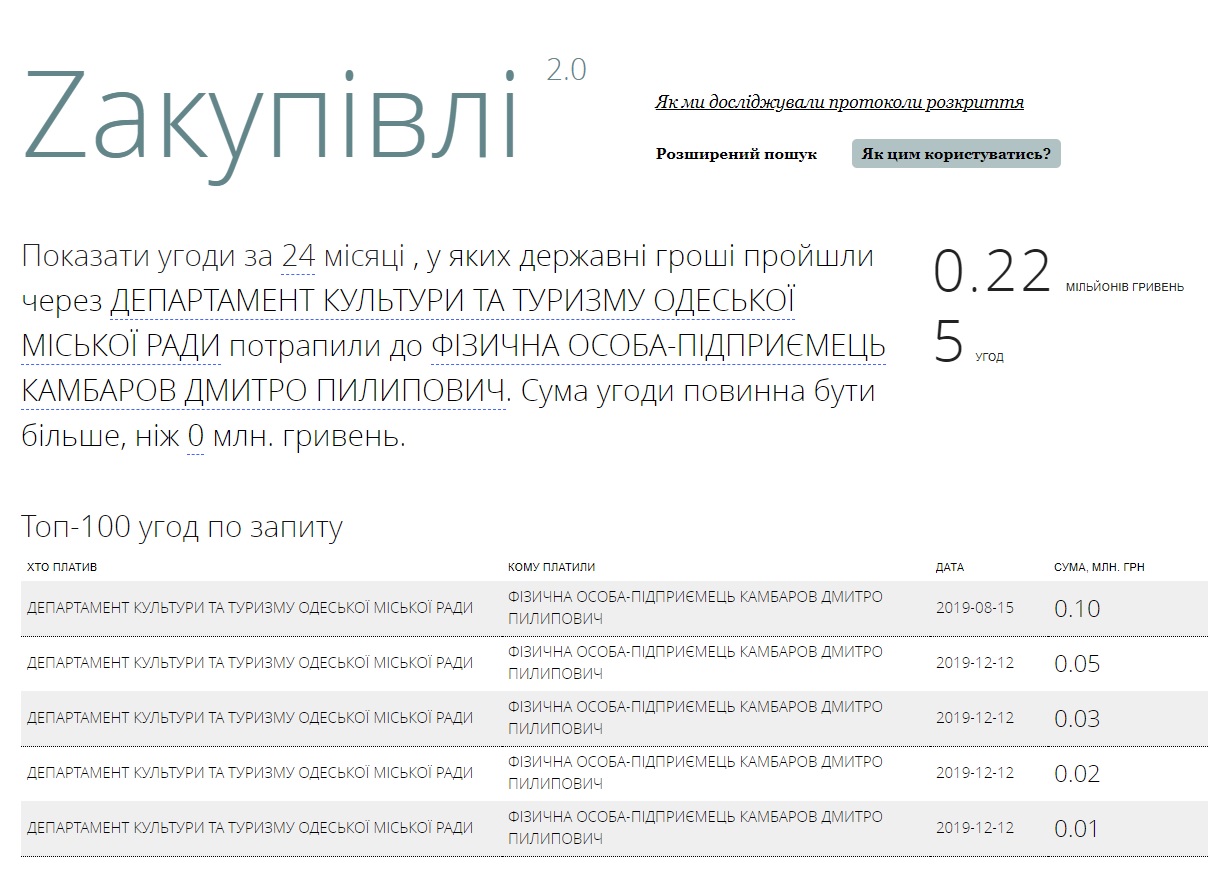Click date 2019-08-15
The width and height of the screenshot is (1221, 877).
click(x=974, y=608)
